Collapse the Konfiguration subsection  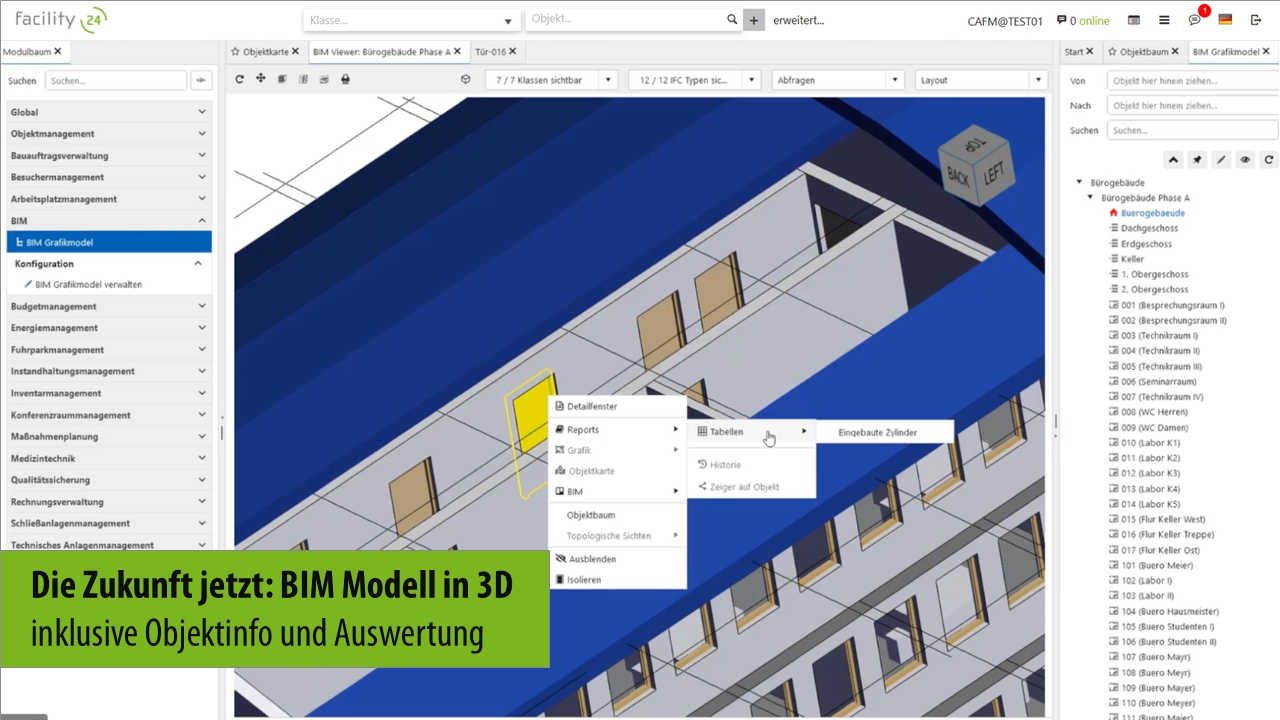click(x=109, y=264)
